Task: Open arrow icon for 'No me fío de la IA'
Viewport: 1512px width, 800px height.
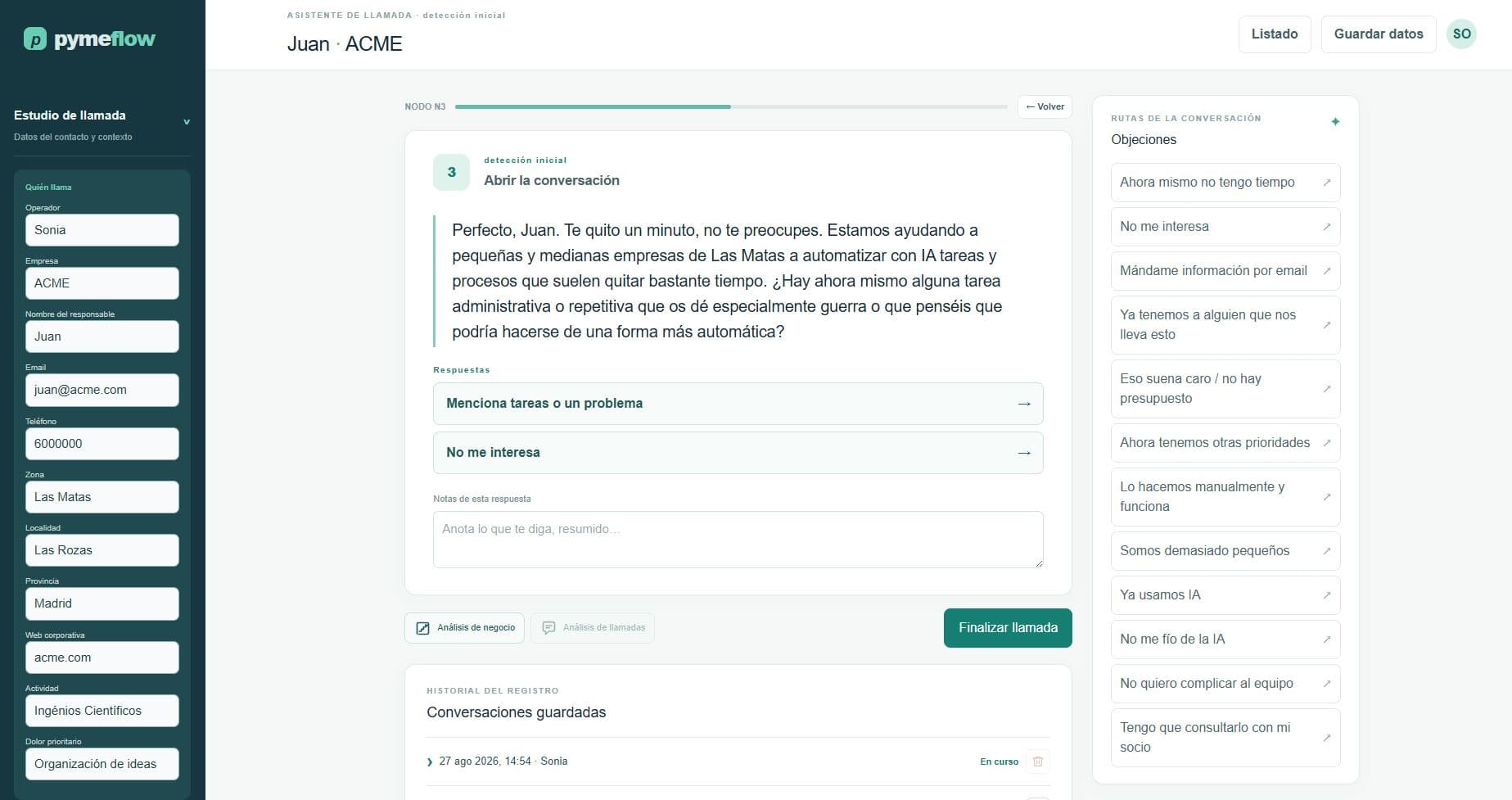Action: coord(1327,640)
